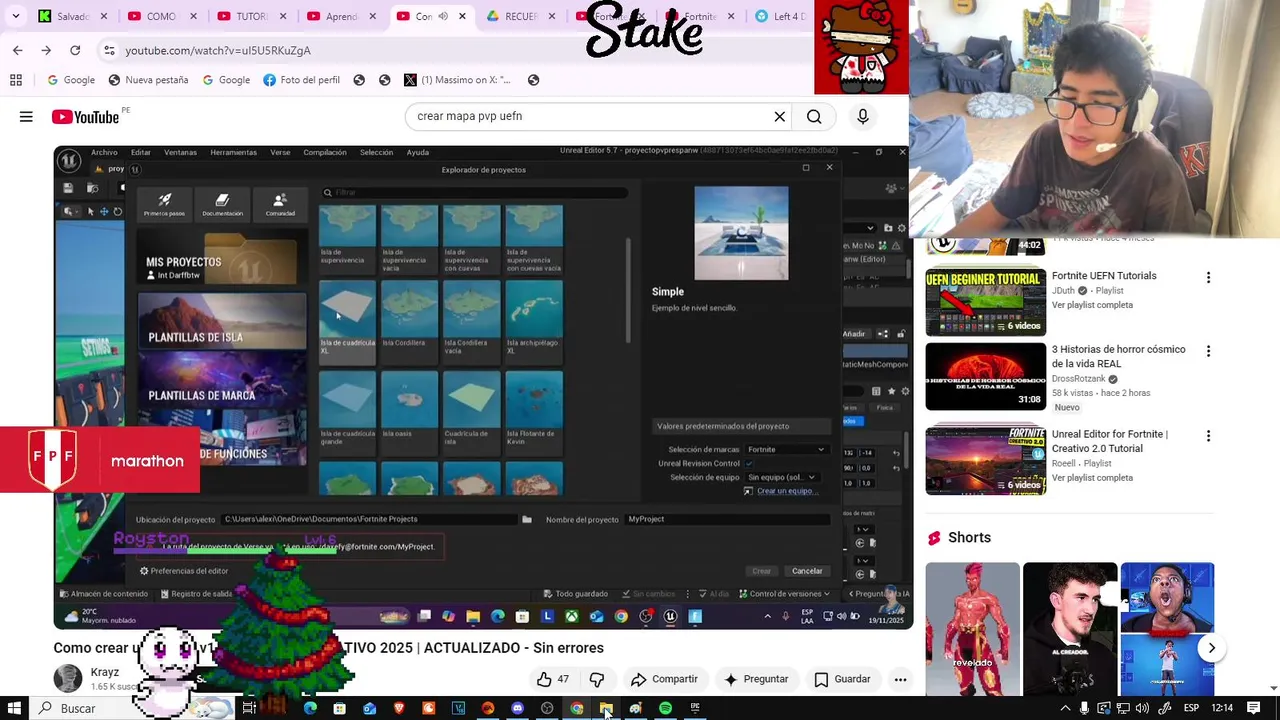1280x720 pixels.
Task: Click the page scrollbar down arrow
Action: tap(1273, 688)
